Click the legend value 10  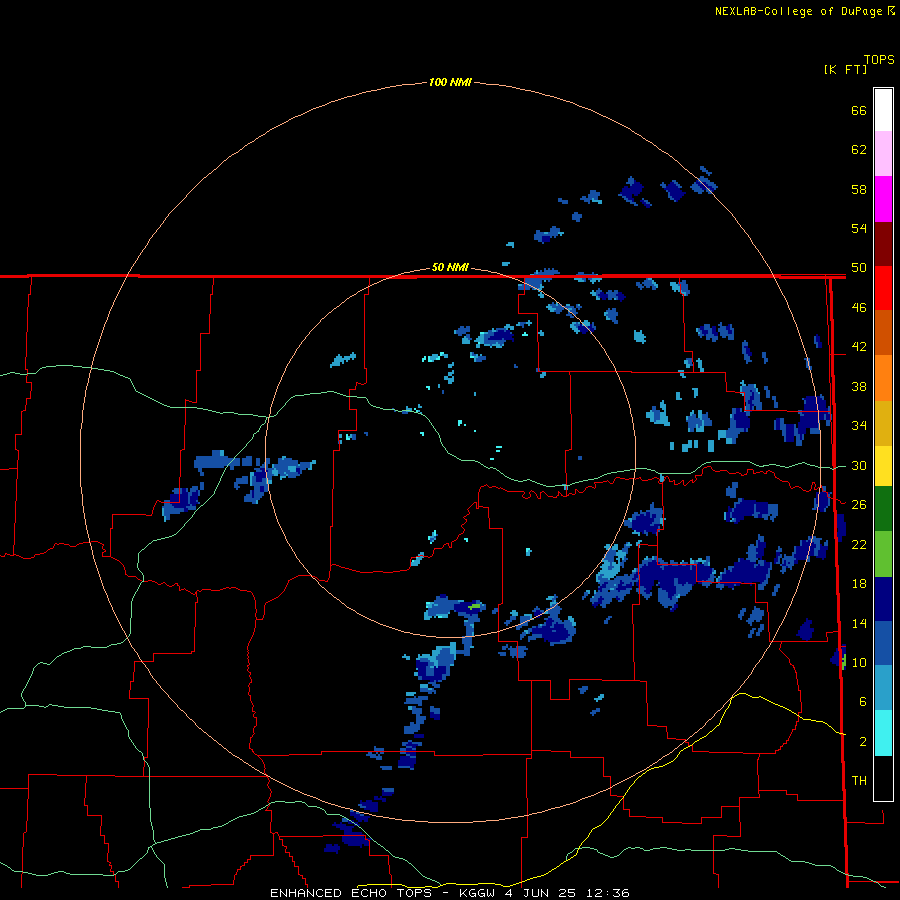point(859,662)
